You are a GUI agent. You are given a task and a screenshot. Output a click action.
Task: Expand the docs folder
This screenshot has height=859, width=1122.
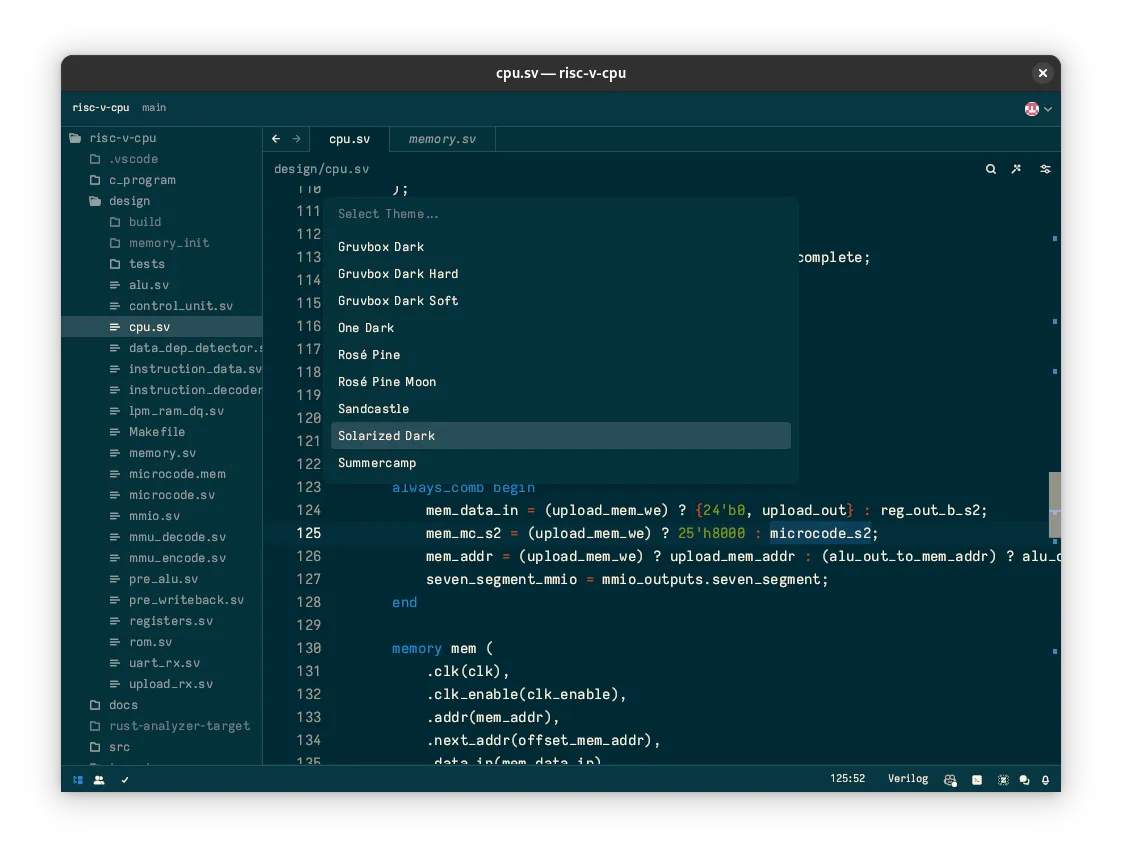122,705
